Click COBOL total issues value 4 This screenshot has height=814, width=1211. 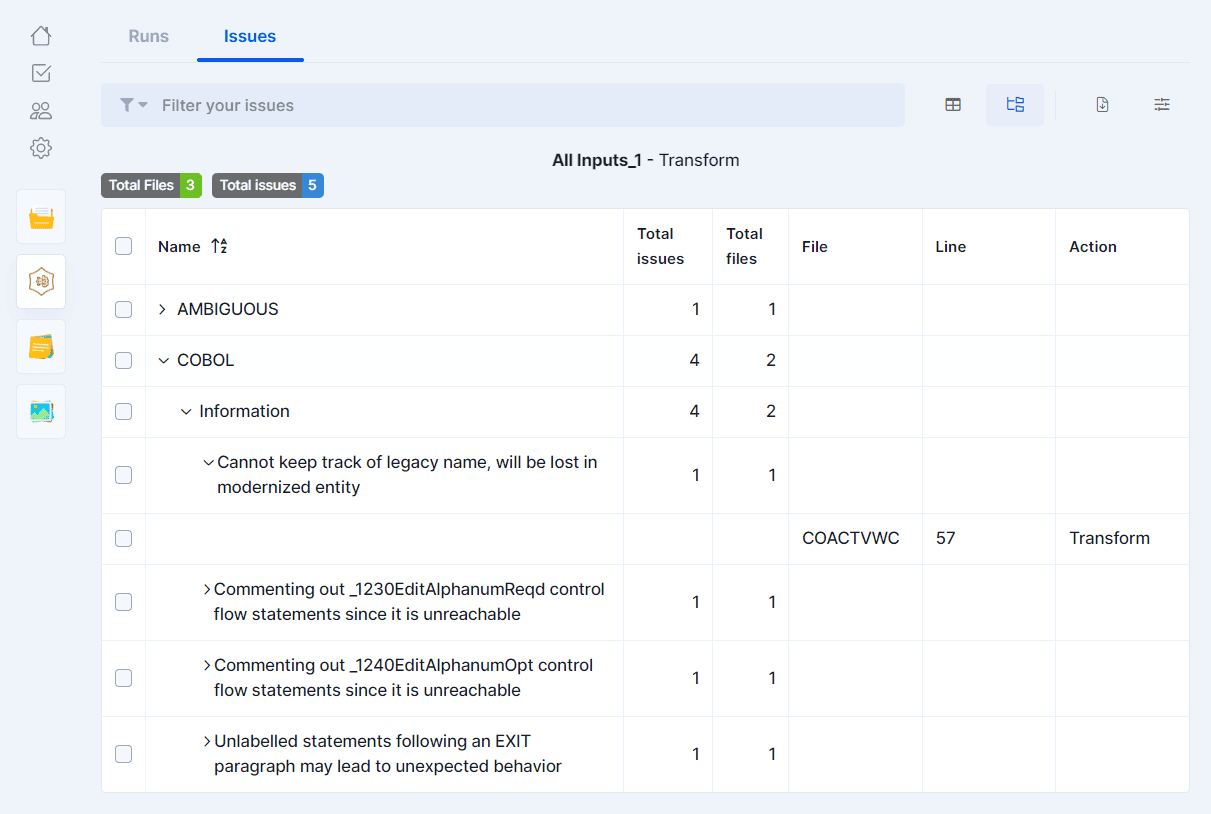point(694,360)
